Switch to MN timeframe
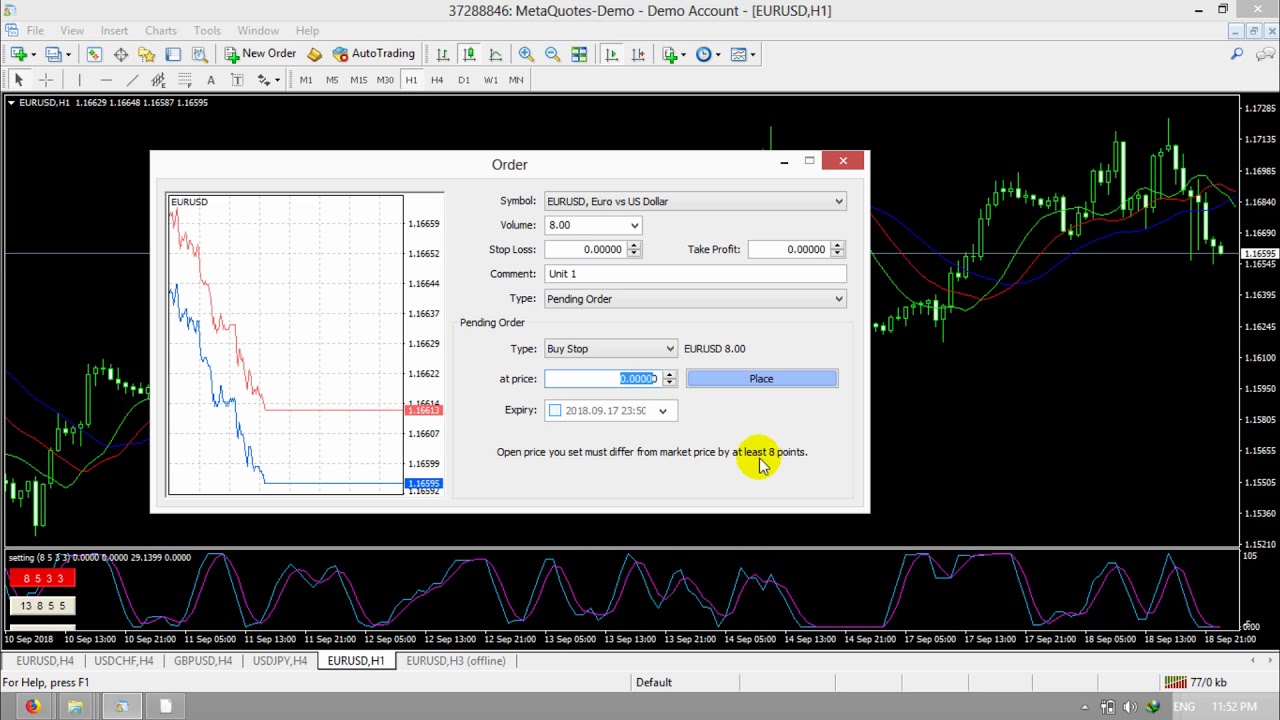This screenshot has width=1280, height=720. [x=516, y=80]
